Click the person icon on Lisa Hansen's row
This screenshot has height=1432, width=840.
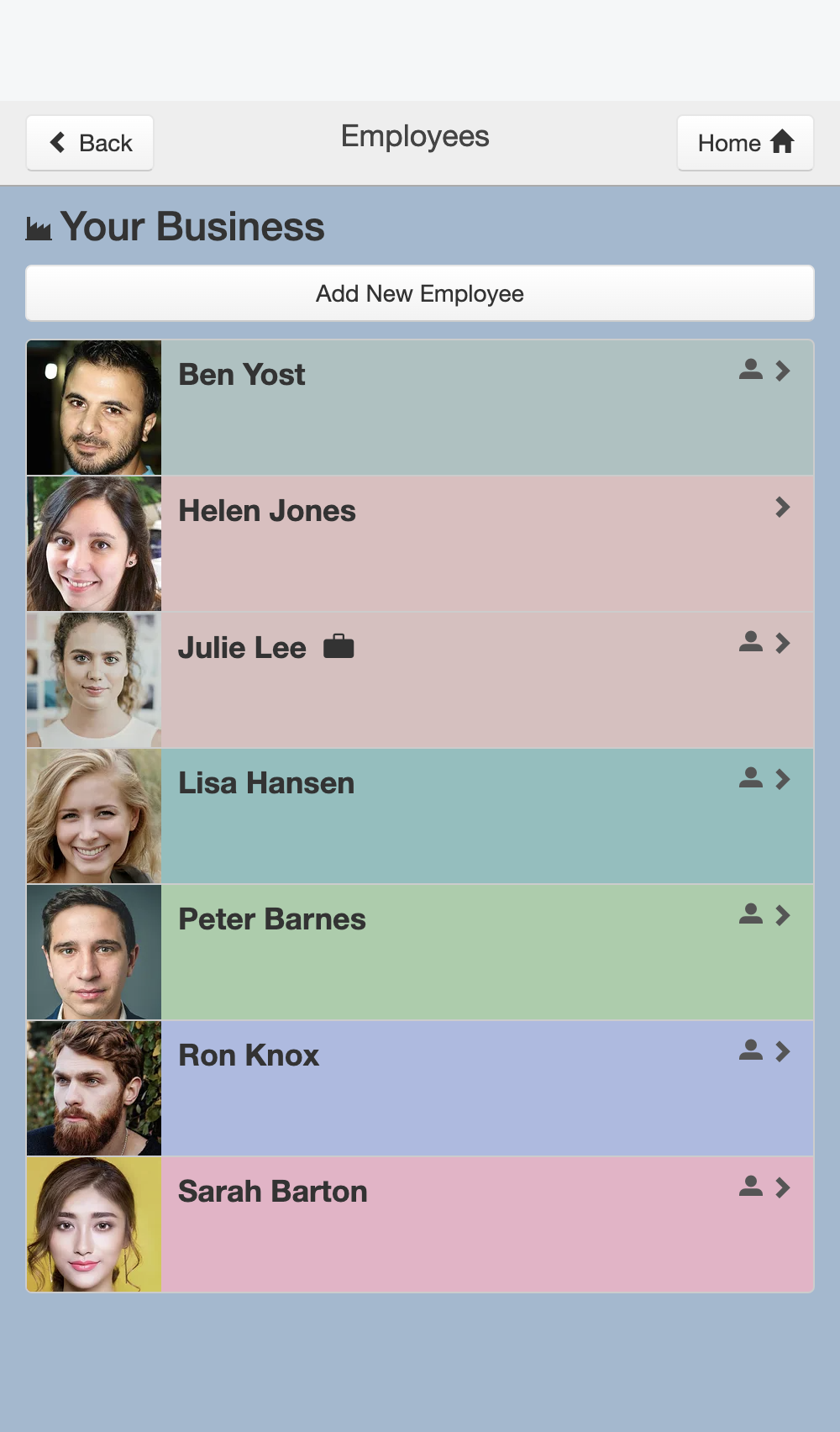click(x=751, y=778)
